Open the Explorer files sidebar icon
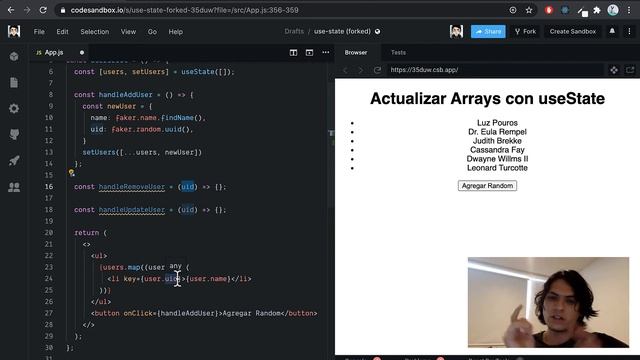 click(x=14, y=82)
